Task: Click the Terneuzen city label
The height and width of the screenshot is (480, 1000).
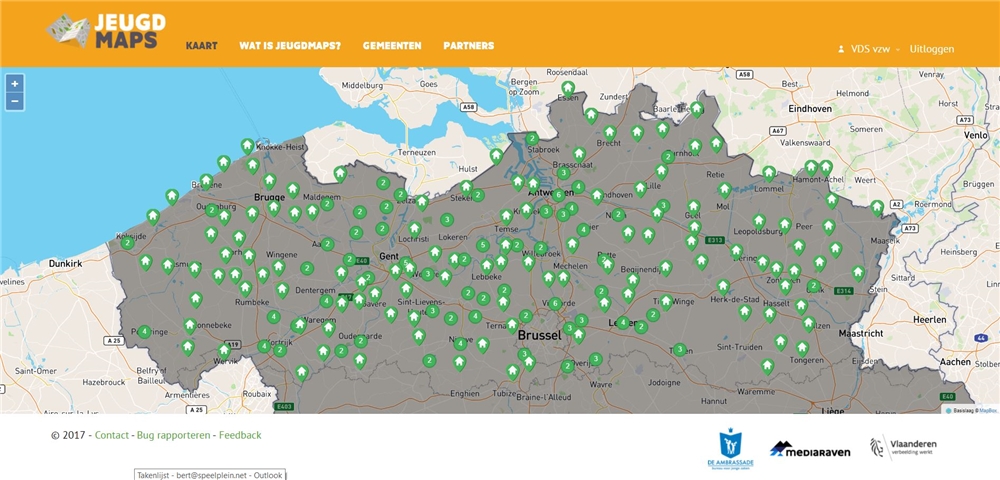Action: tap(416, 153)
